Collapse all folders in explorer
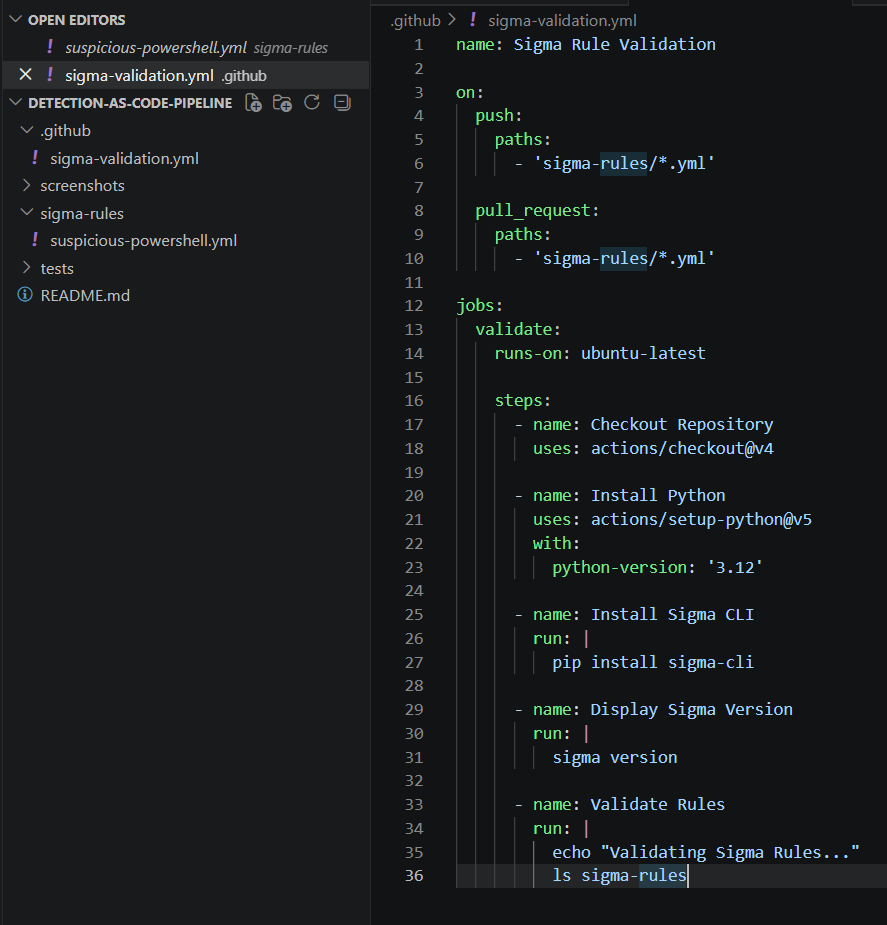887x925 pixels. click(342, 103)
